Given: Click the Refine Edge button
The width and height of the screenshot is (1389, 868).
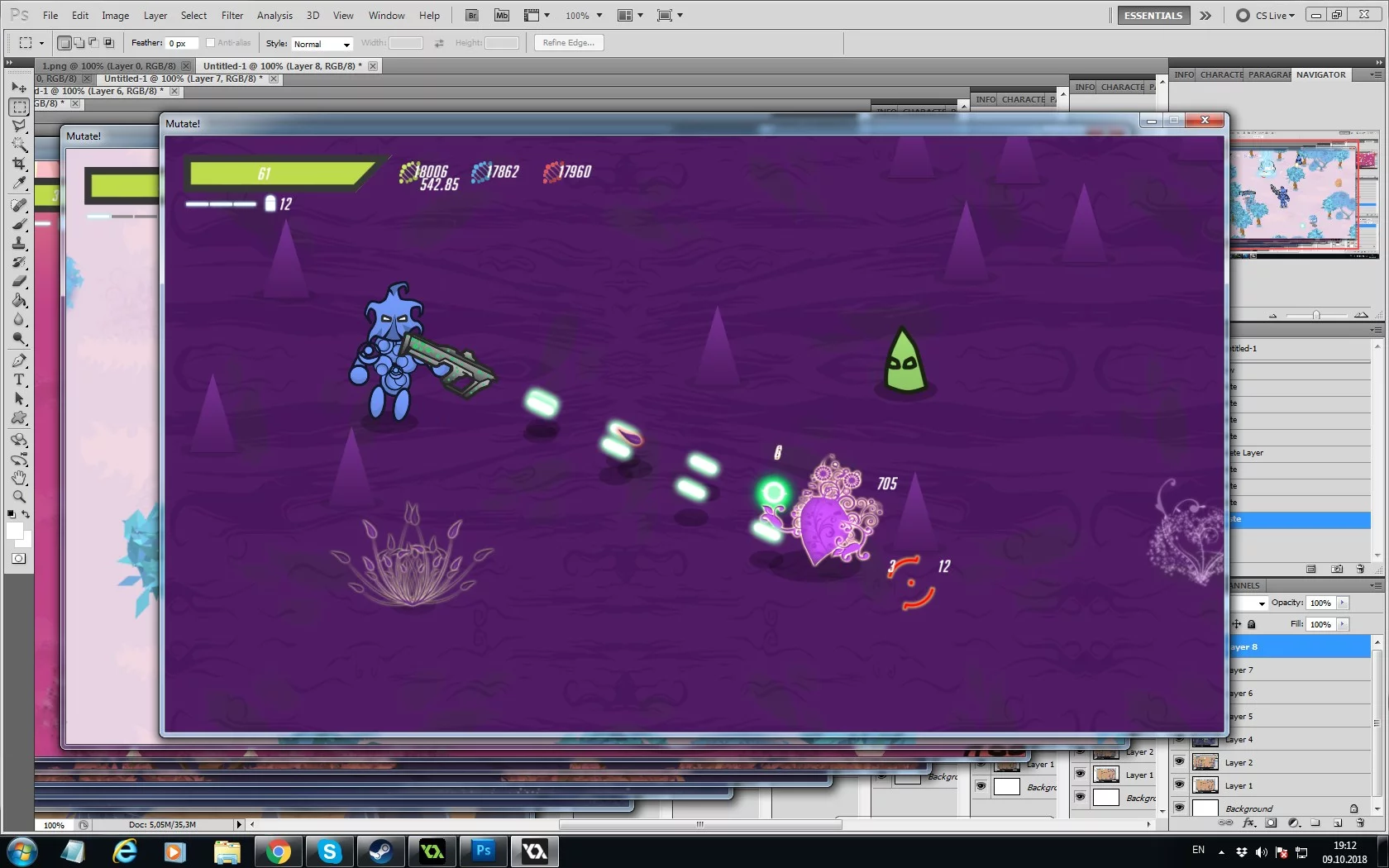Looking at the screenshot, I should pyautogui.click(x=569, y=43).
